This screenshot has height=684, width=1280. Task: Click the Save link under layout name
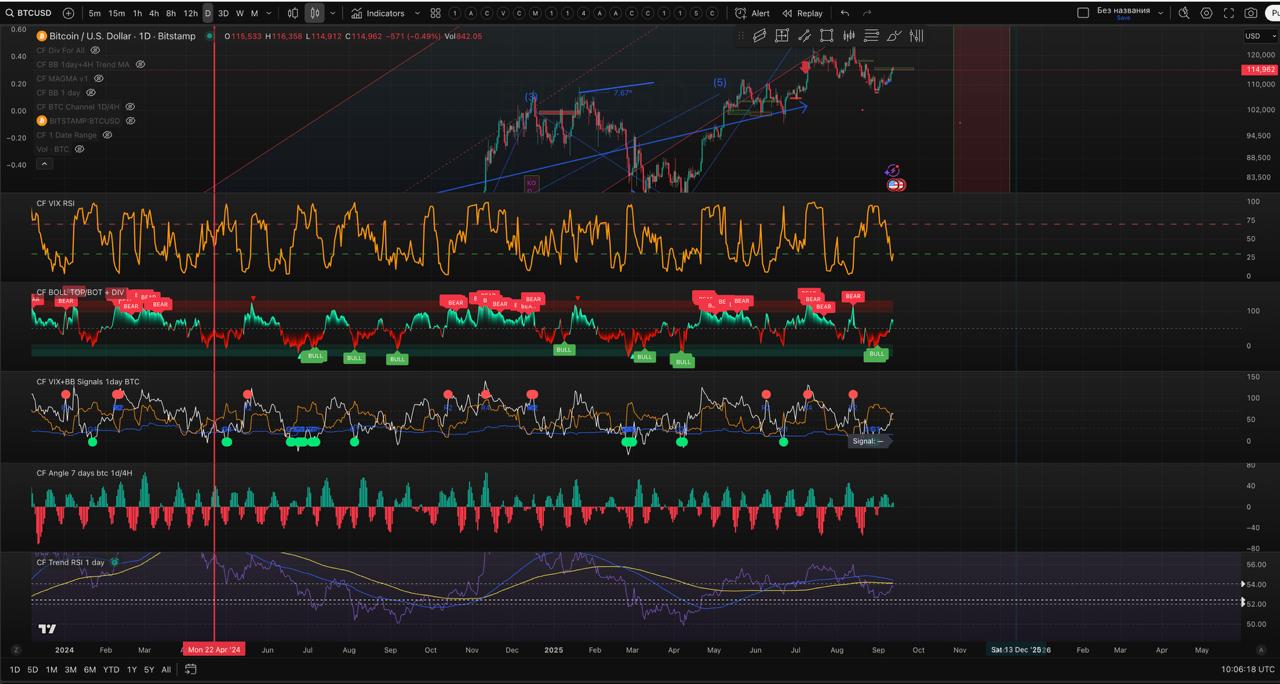tap(1123, 18)
